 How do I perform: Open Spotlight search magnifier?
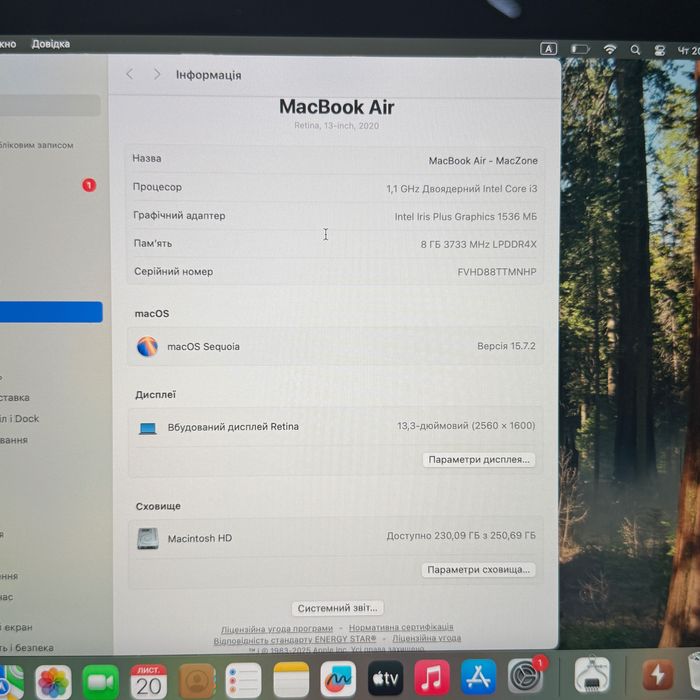pyautogui.click(x=635, y=50)
